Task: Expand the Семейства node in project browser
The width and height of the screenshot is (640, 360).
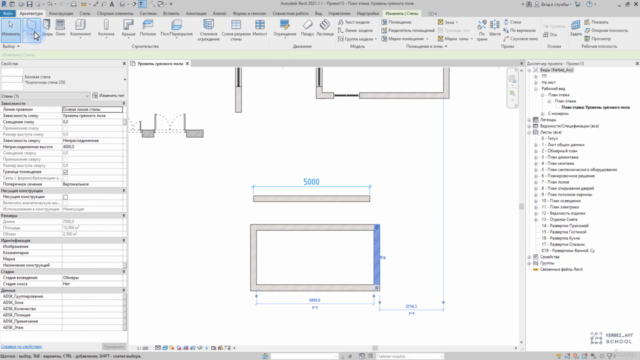Action: coord(529,257)
